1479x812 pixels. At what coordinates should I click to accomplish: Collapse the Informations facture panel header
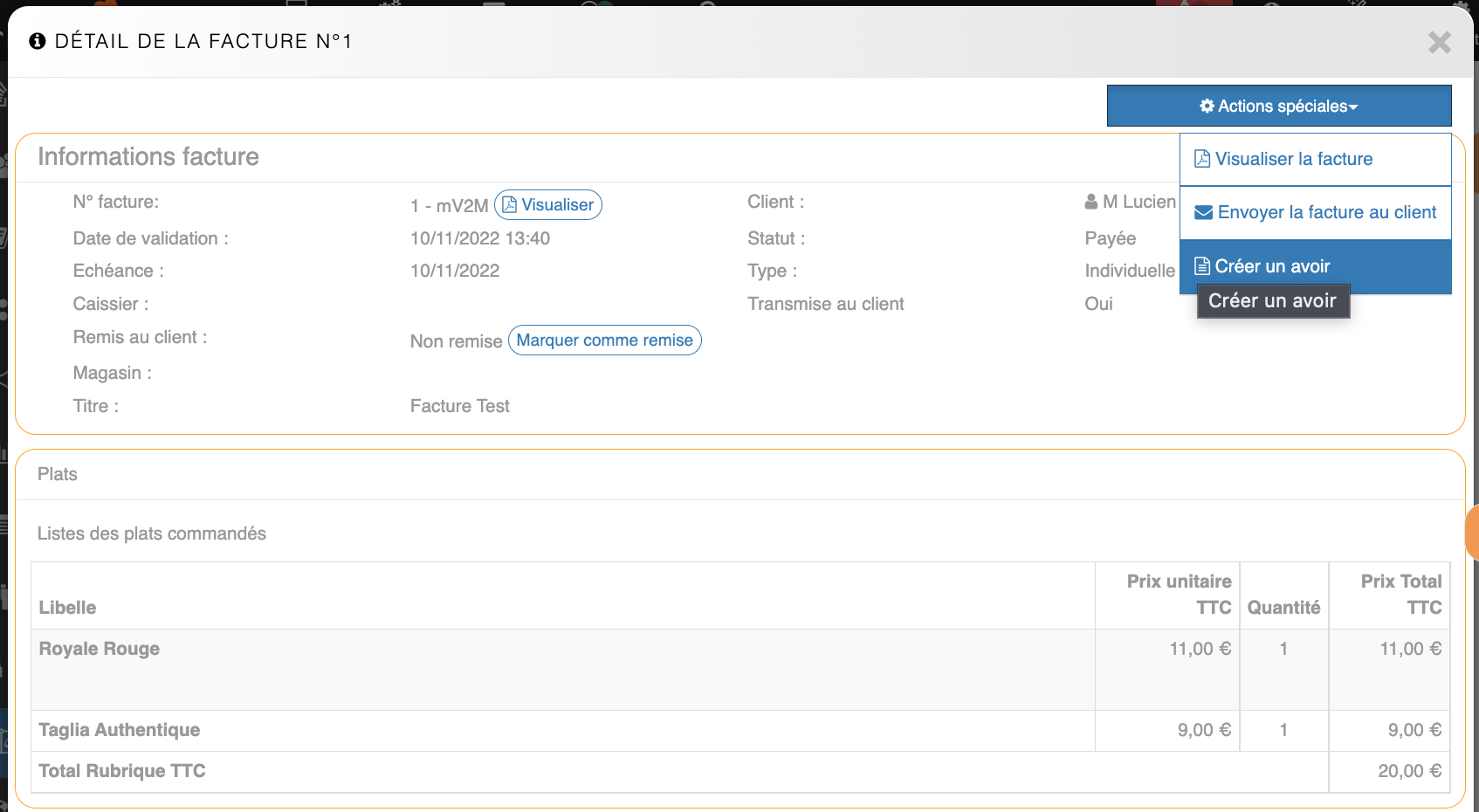point(148,157)
